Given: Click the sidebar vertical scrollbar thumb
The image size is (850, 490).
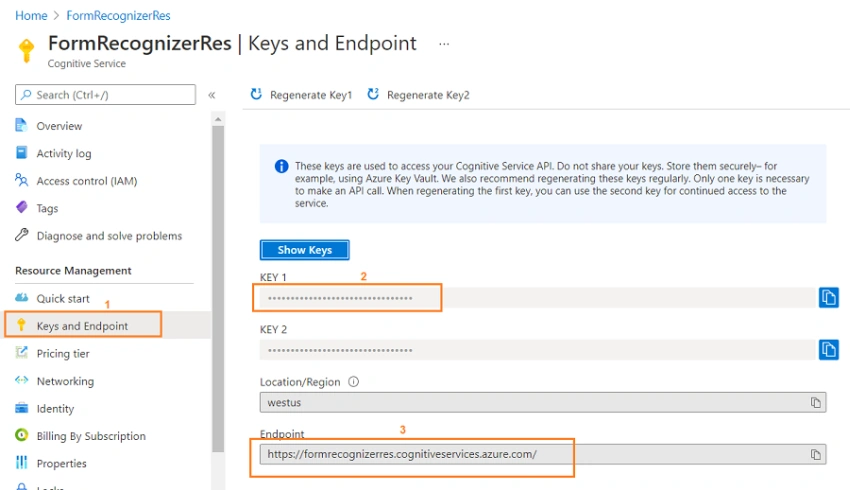Looking at the screenshot, I should 218,289.
